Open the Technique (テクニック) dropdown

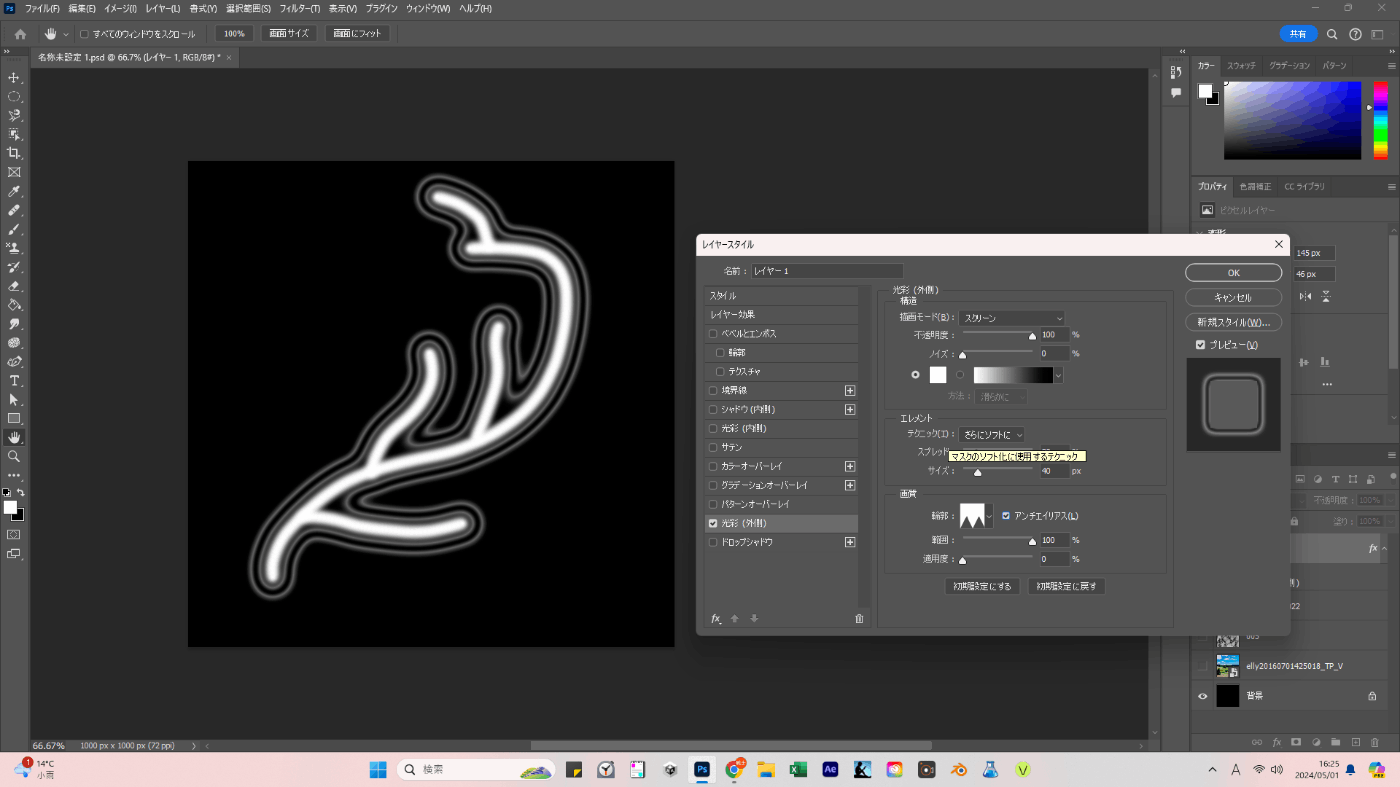pyautogui.click(x=992, y=435)
